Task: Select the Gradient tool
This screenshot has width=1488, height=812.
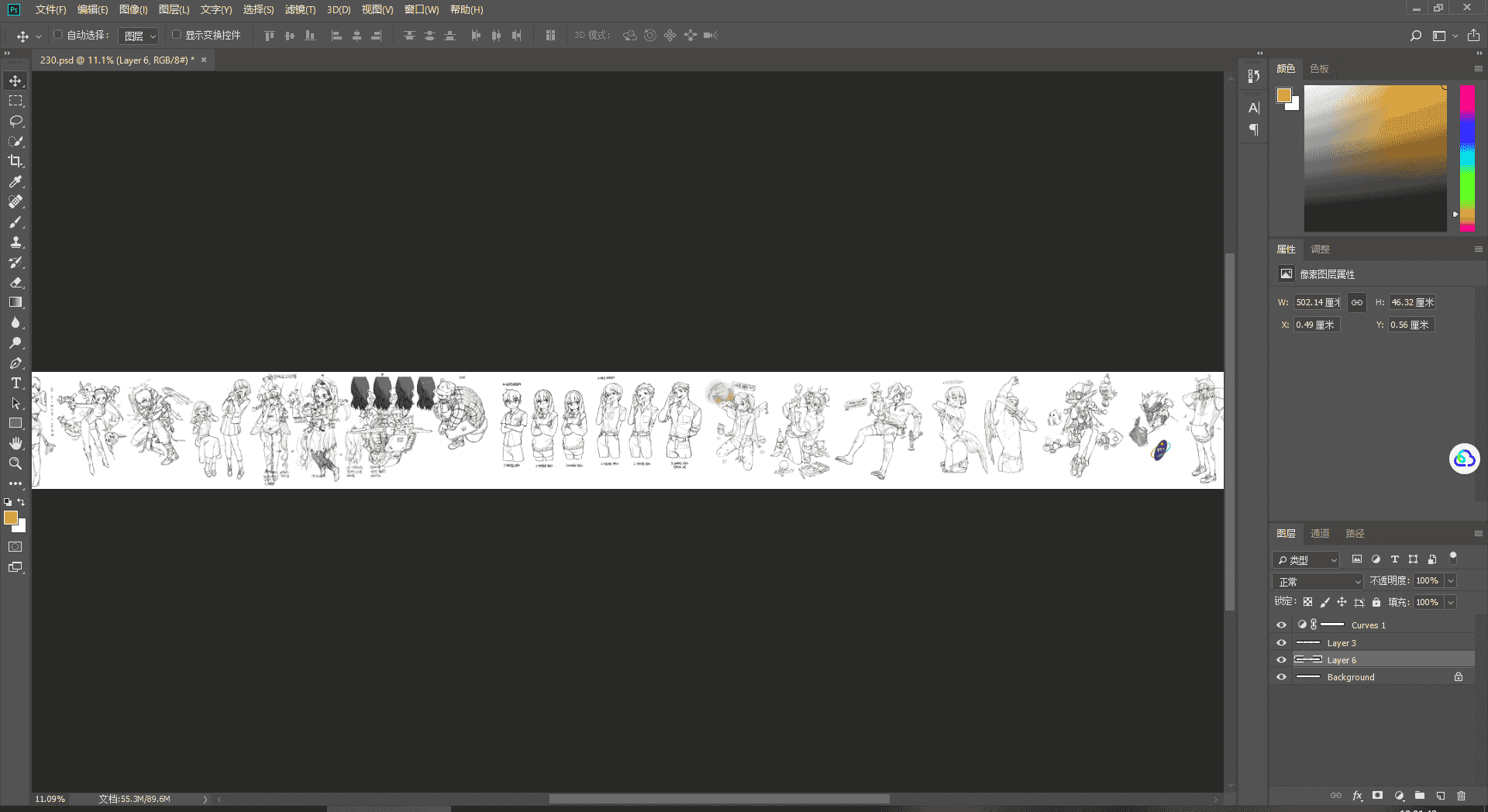Action: pos(15,302)
